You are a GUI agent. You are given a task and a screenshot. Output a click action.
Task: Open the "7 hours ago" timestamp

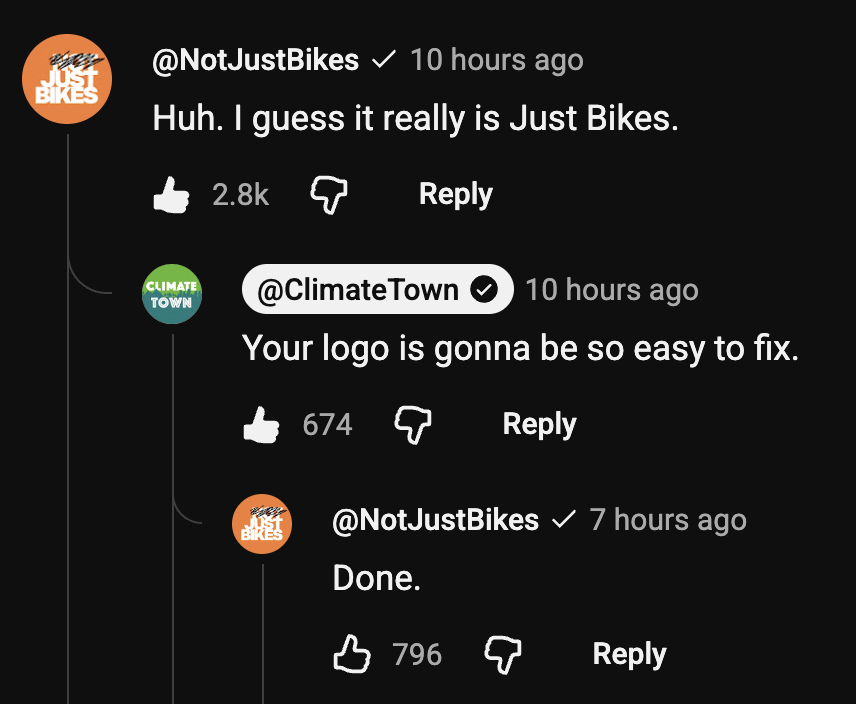668,520
